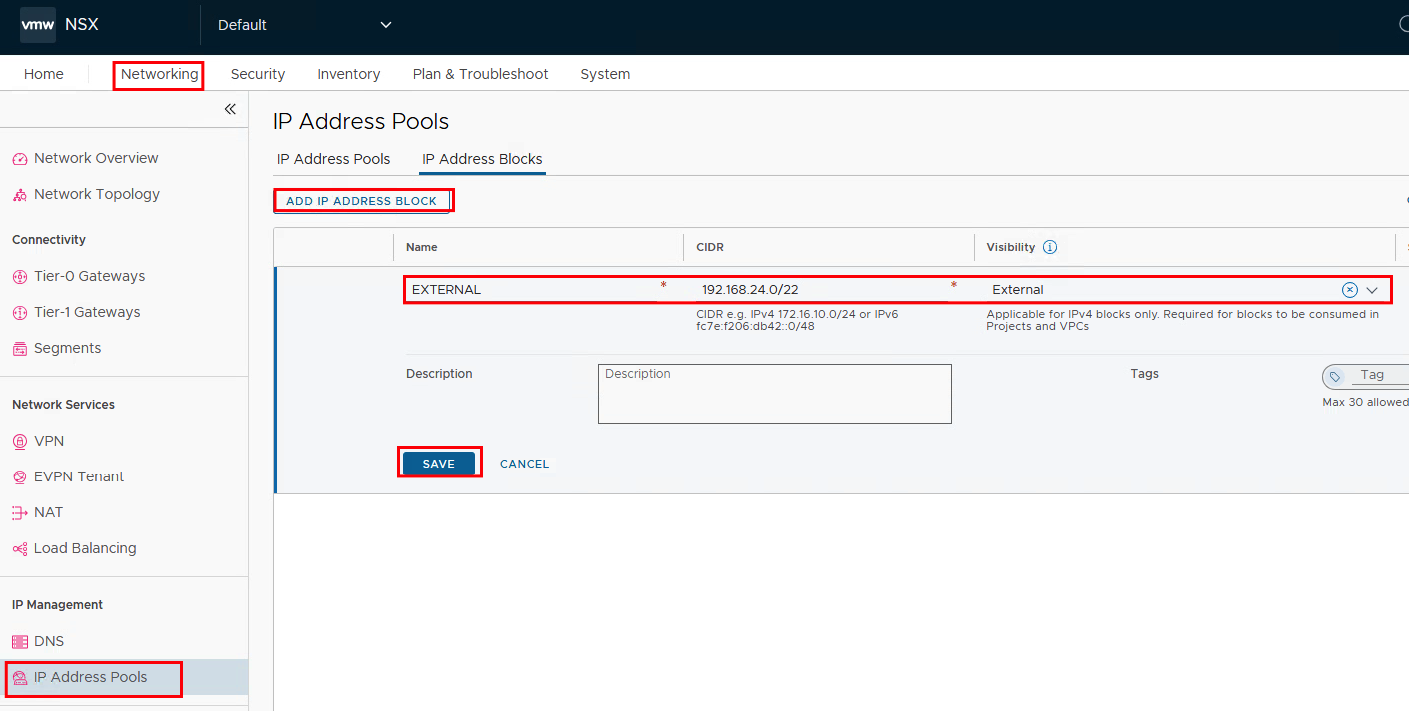
Task: Click the Tag input field
Action: [x=1380, y=376]
